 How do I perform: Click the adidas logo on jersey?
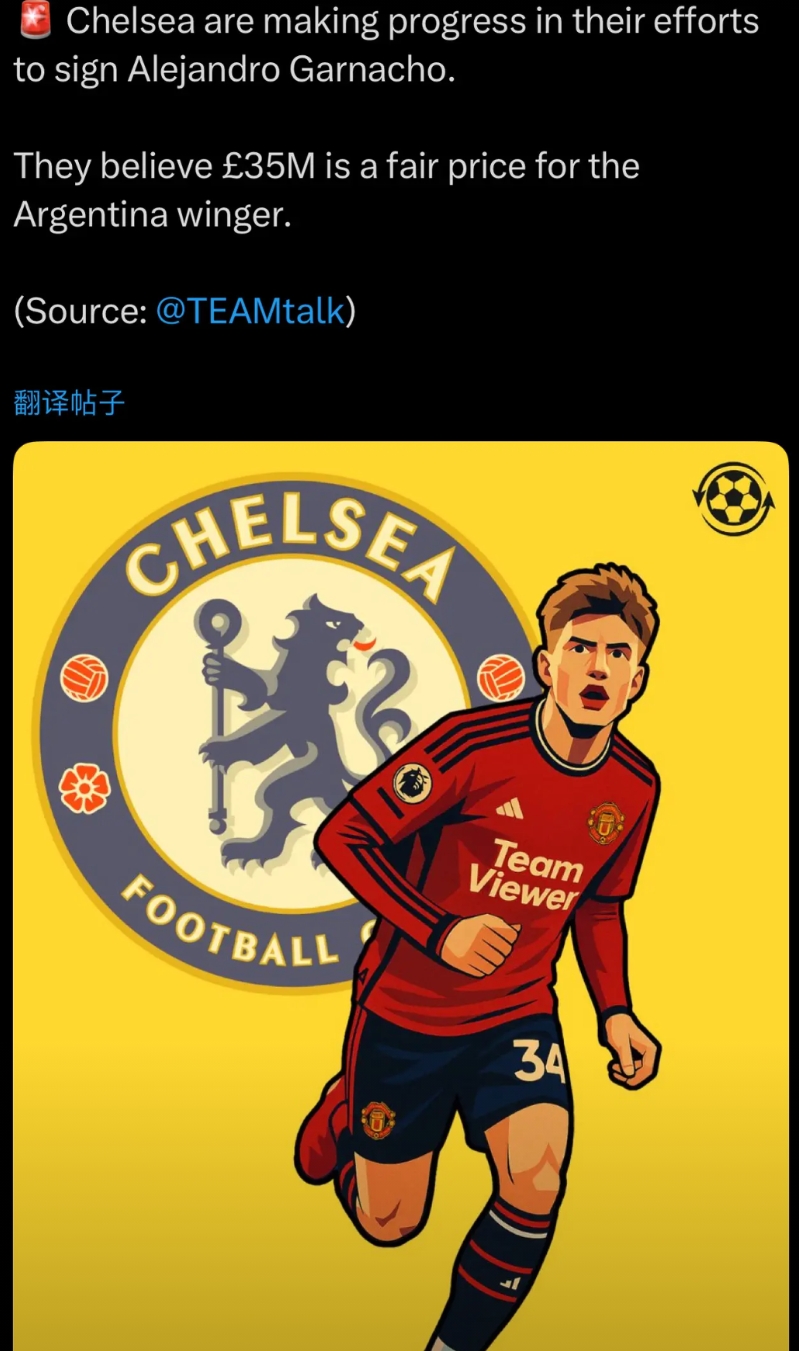click(510, 807)
